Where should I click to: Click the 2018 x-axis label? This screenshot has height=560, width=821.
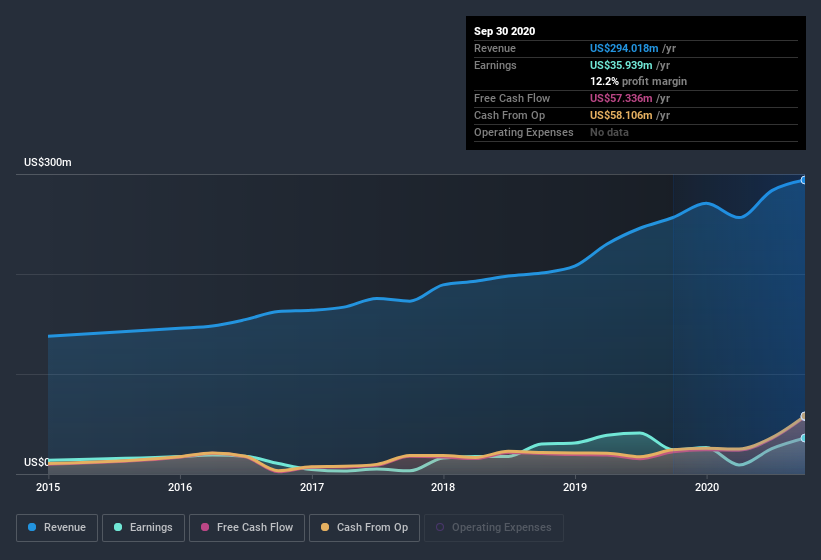click(x=443, y=487)
